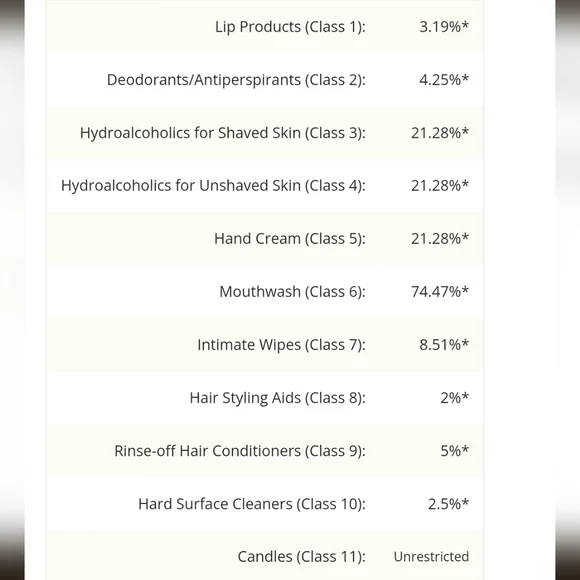
Task: Click the Hydroalcoholics for Unshaved Skin label
Action: pos(213,186)
